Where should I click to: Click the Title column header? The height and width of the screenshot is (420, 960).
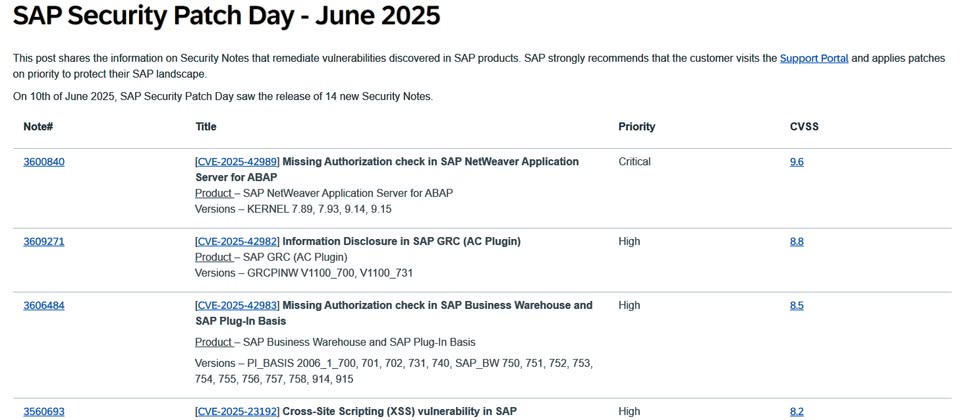(x=206, y=127)
